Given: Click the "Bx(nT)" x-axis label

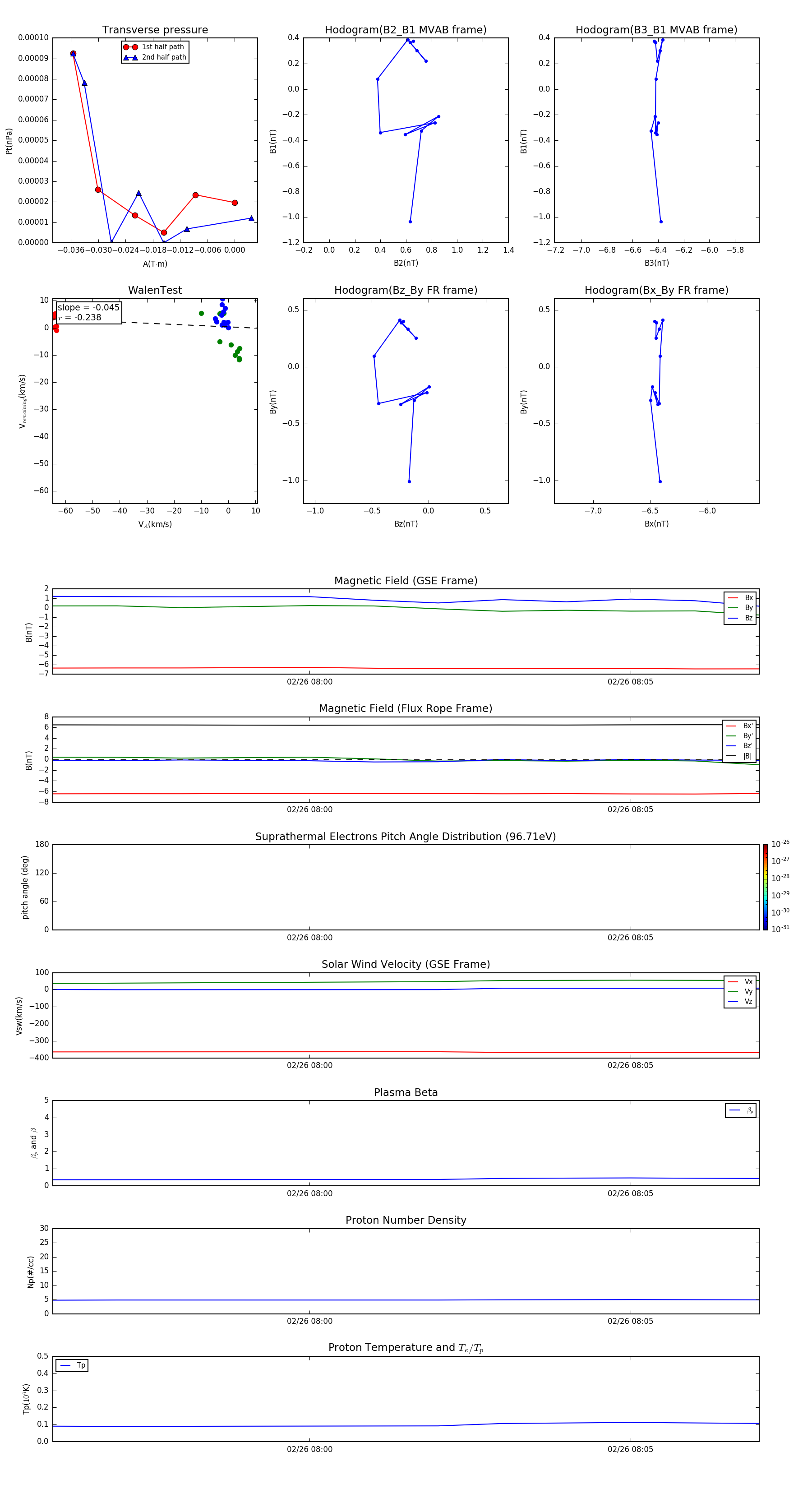Looking at the screenshot, I should click(x=656, y=524).
